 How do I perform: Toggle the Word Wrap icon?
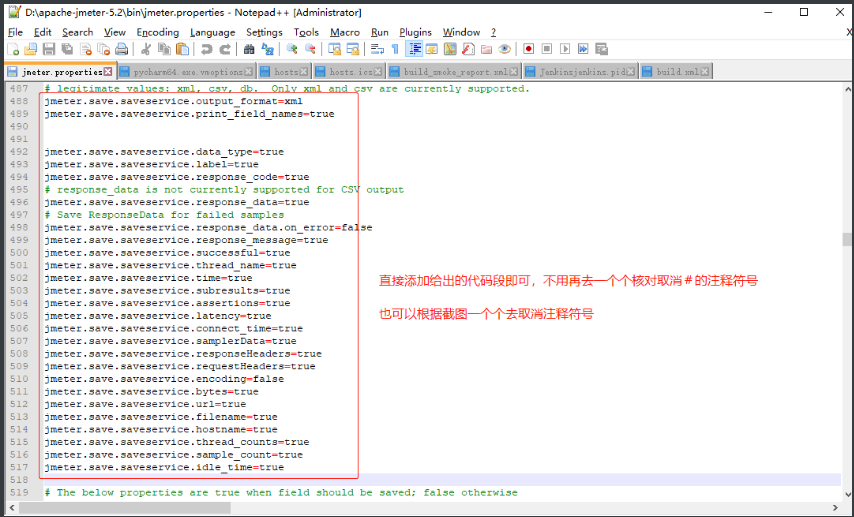click(x=377, y=50)
